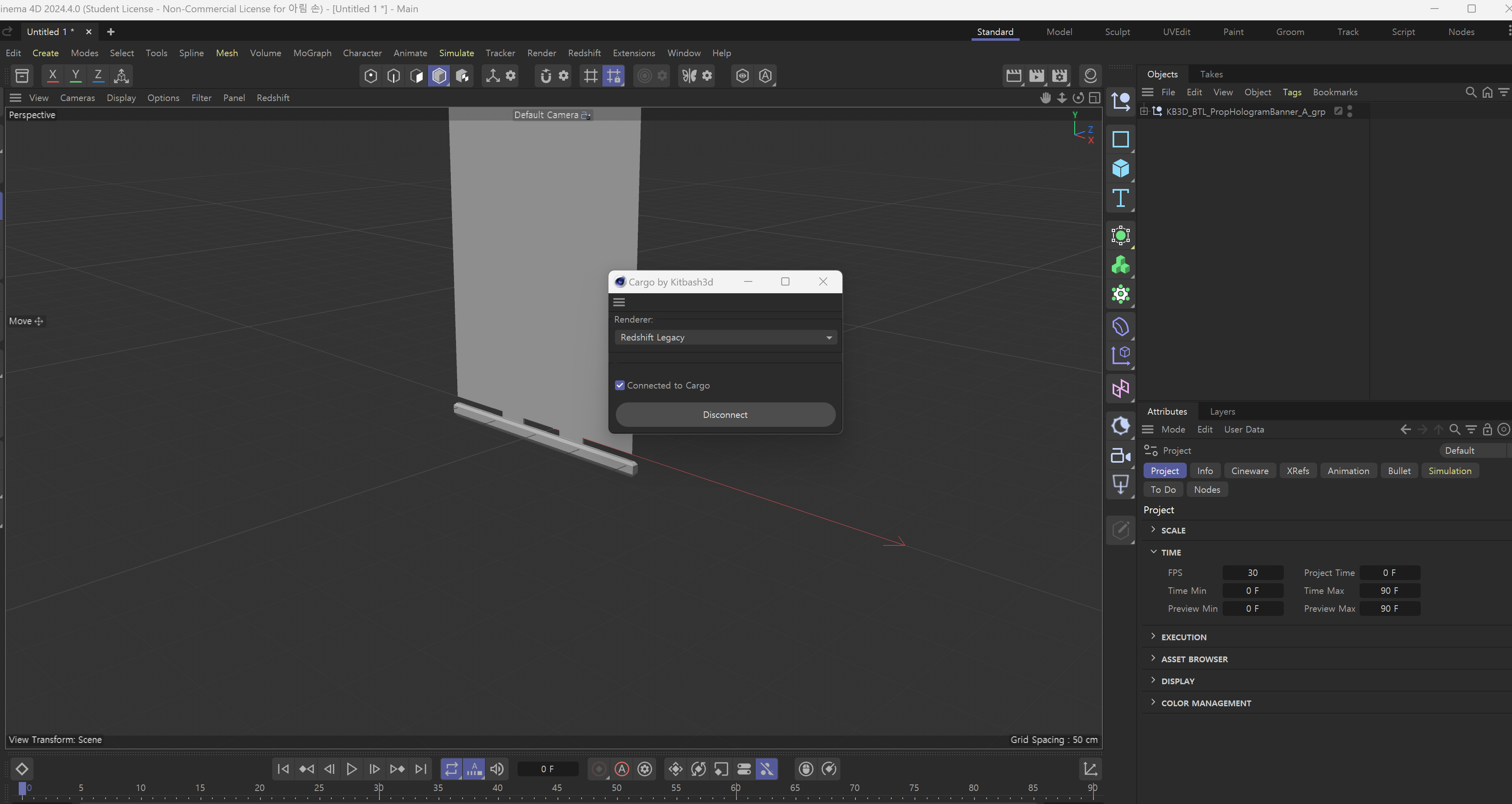This screenshot has width=1512, height=804.
Task: Open the Simulate menu
Action: point(456,53)
